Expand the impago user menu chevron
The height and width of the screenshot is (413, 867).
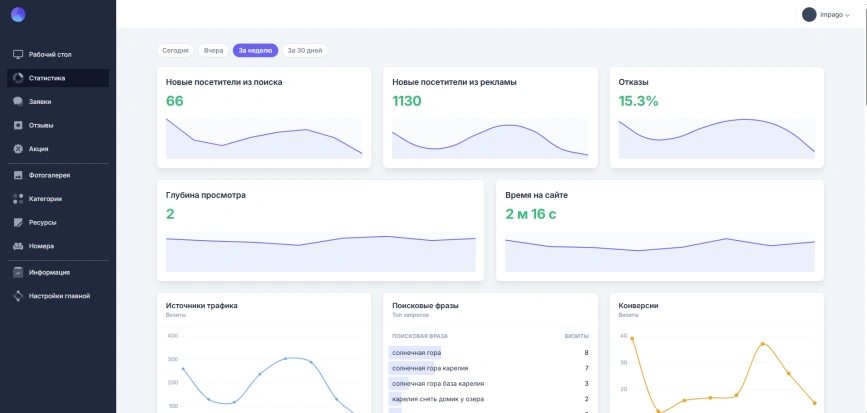click(848, 15)
